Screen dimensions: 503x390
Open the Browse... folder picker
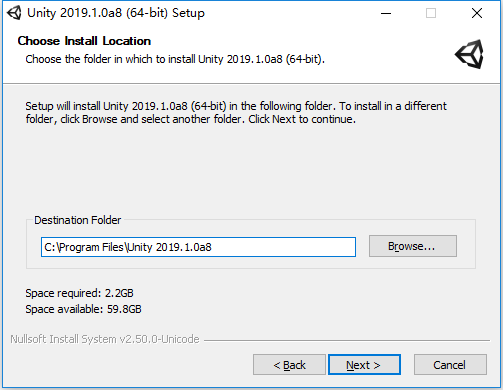click(413, 246)
